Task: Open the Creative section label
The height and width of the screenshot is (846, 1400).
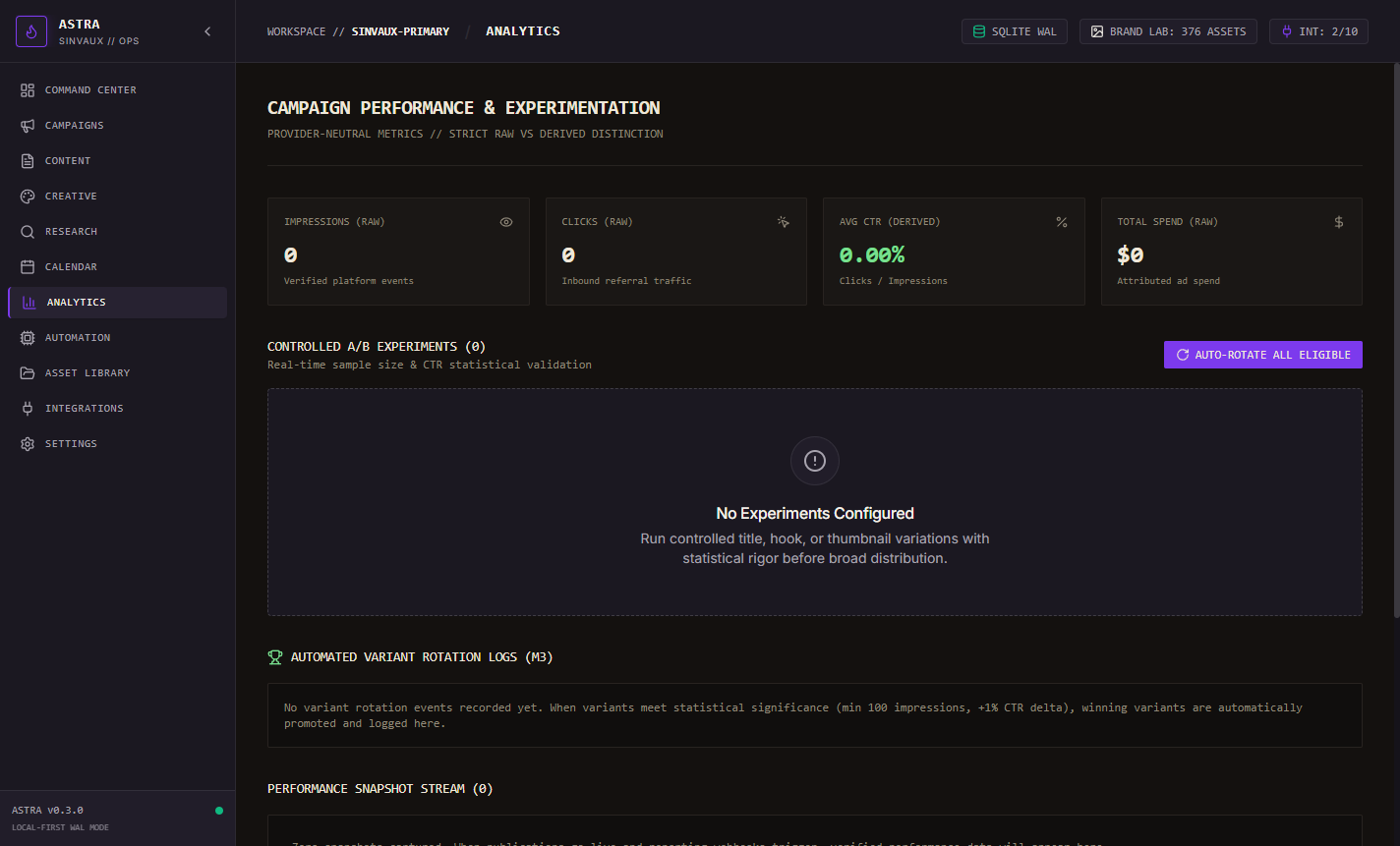Action: [71, 197]
